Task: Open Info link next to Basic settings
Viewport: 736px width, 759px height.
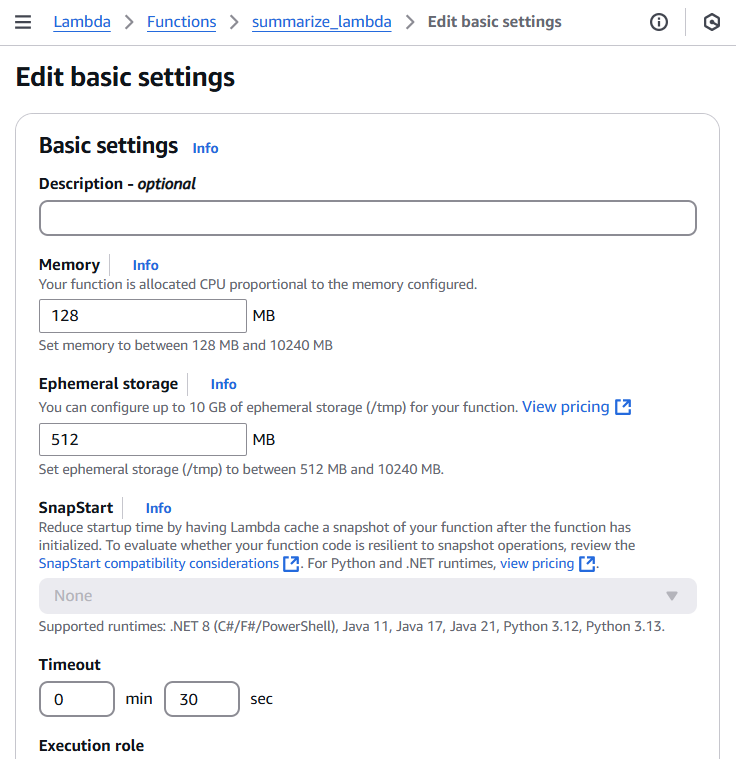Action: [205, 148]
